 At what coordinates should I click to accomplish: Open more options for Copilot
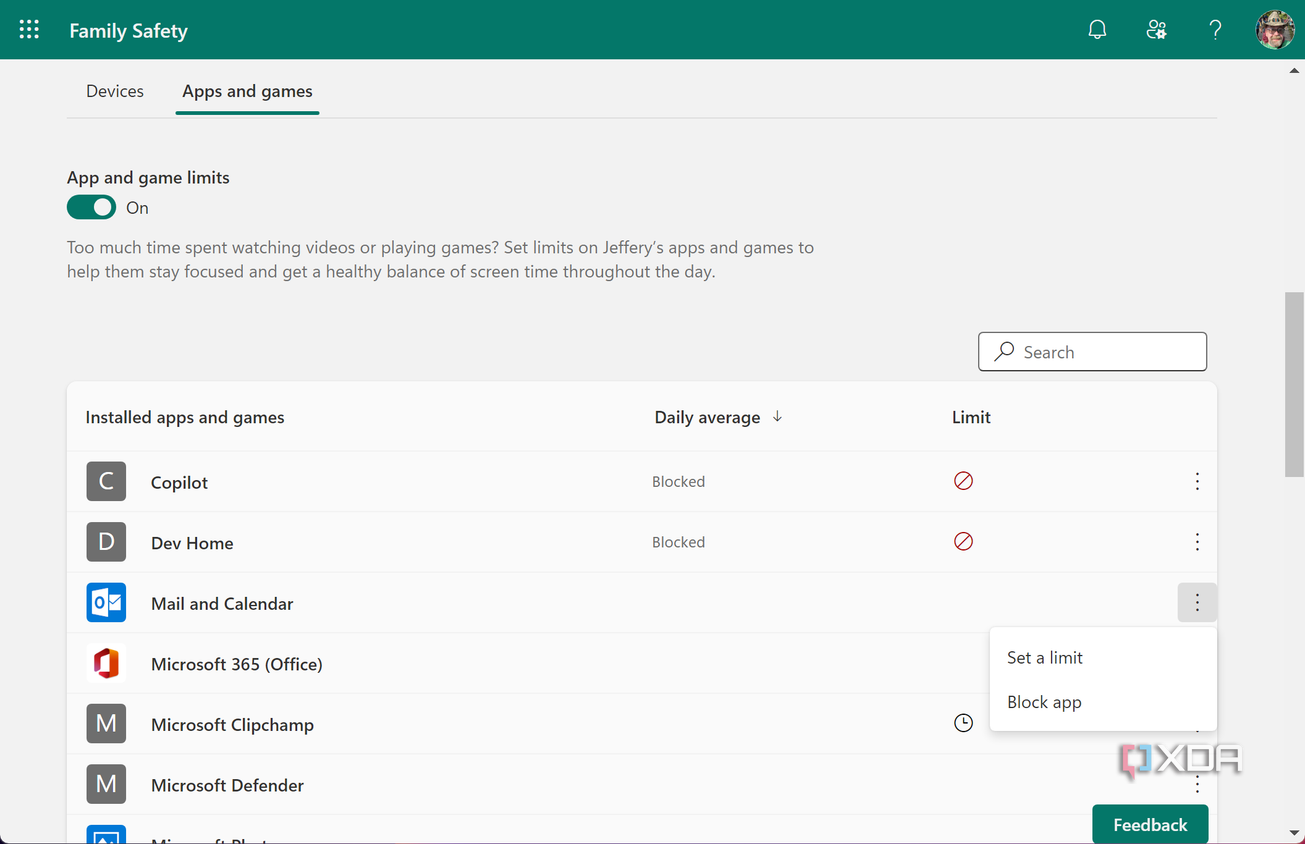pyautogui.click(x=1197, y=482)
